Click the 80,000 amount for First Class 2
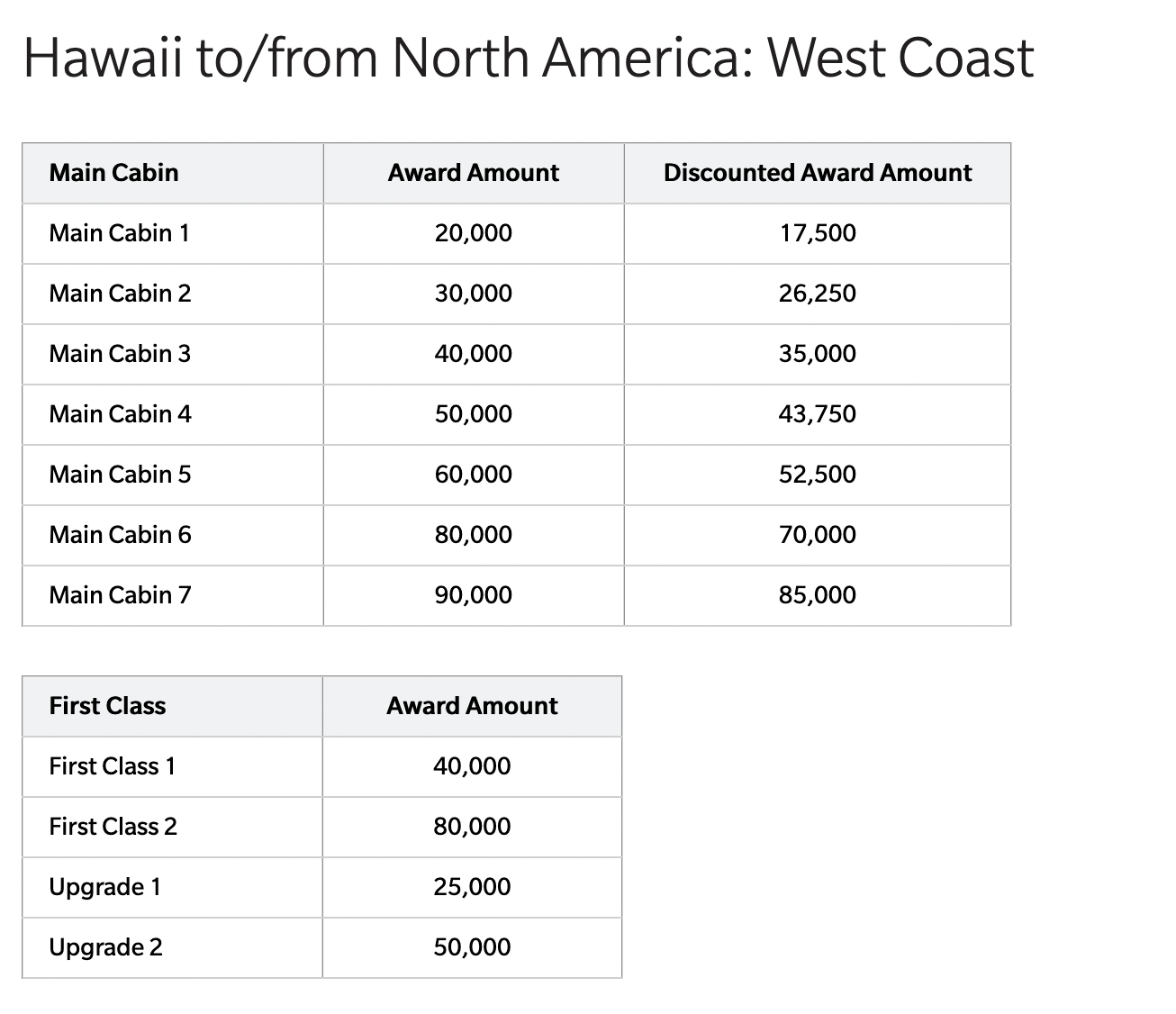Screen dimensions: 1176x1014 coord(472,827)
